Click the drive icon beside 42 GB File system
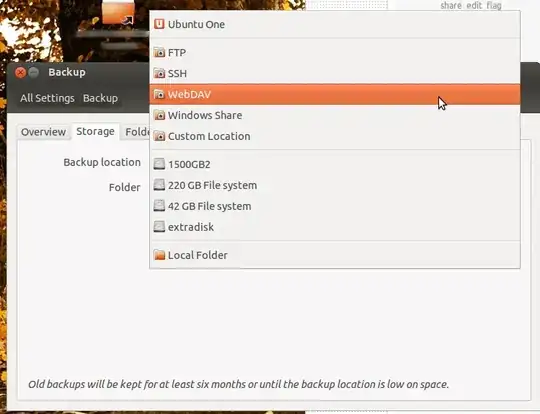 (x=159, y=206)
